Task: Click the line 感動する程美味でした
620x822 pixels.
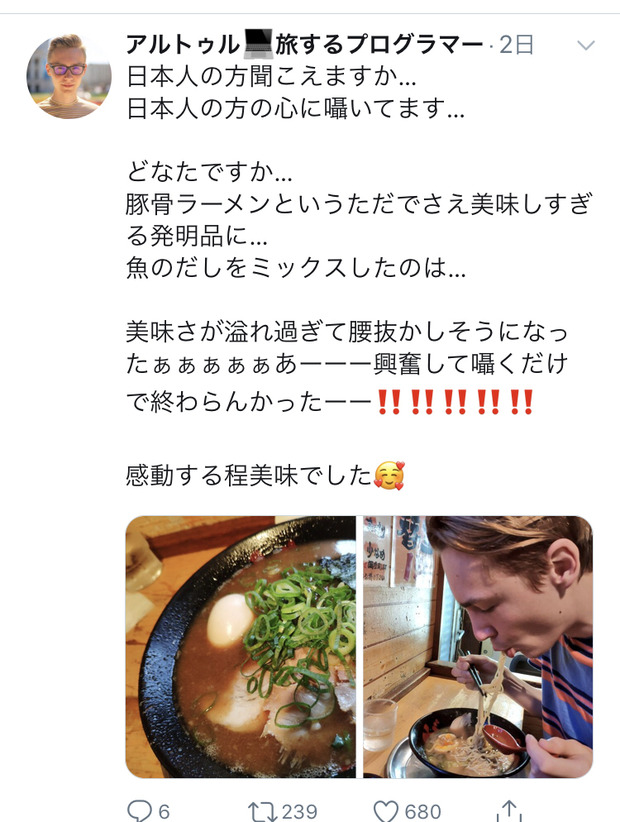Action: click(x=249, y=475)
